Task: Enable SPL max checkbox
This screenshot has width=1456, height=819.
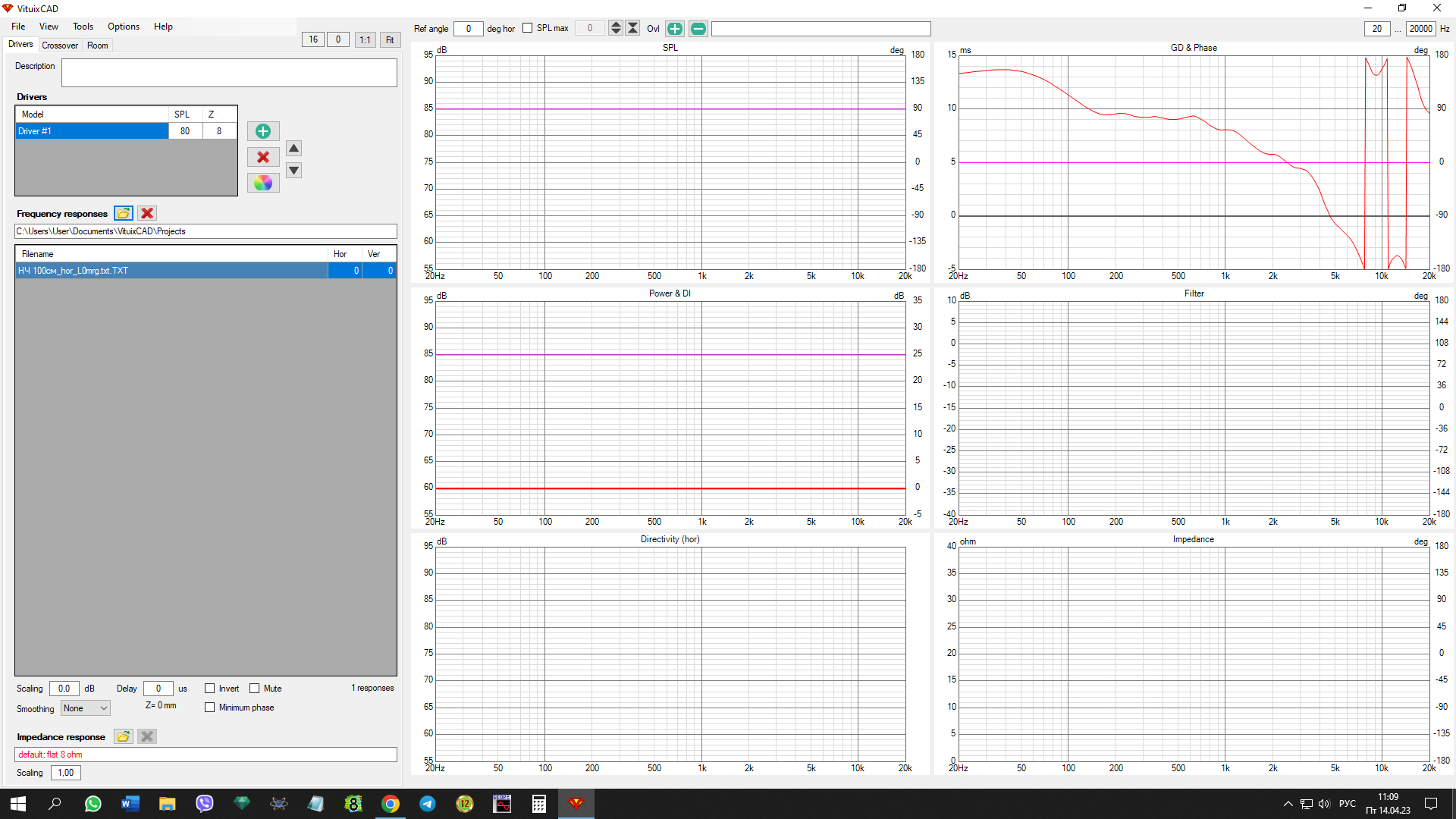Action: pos(528,28)
